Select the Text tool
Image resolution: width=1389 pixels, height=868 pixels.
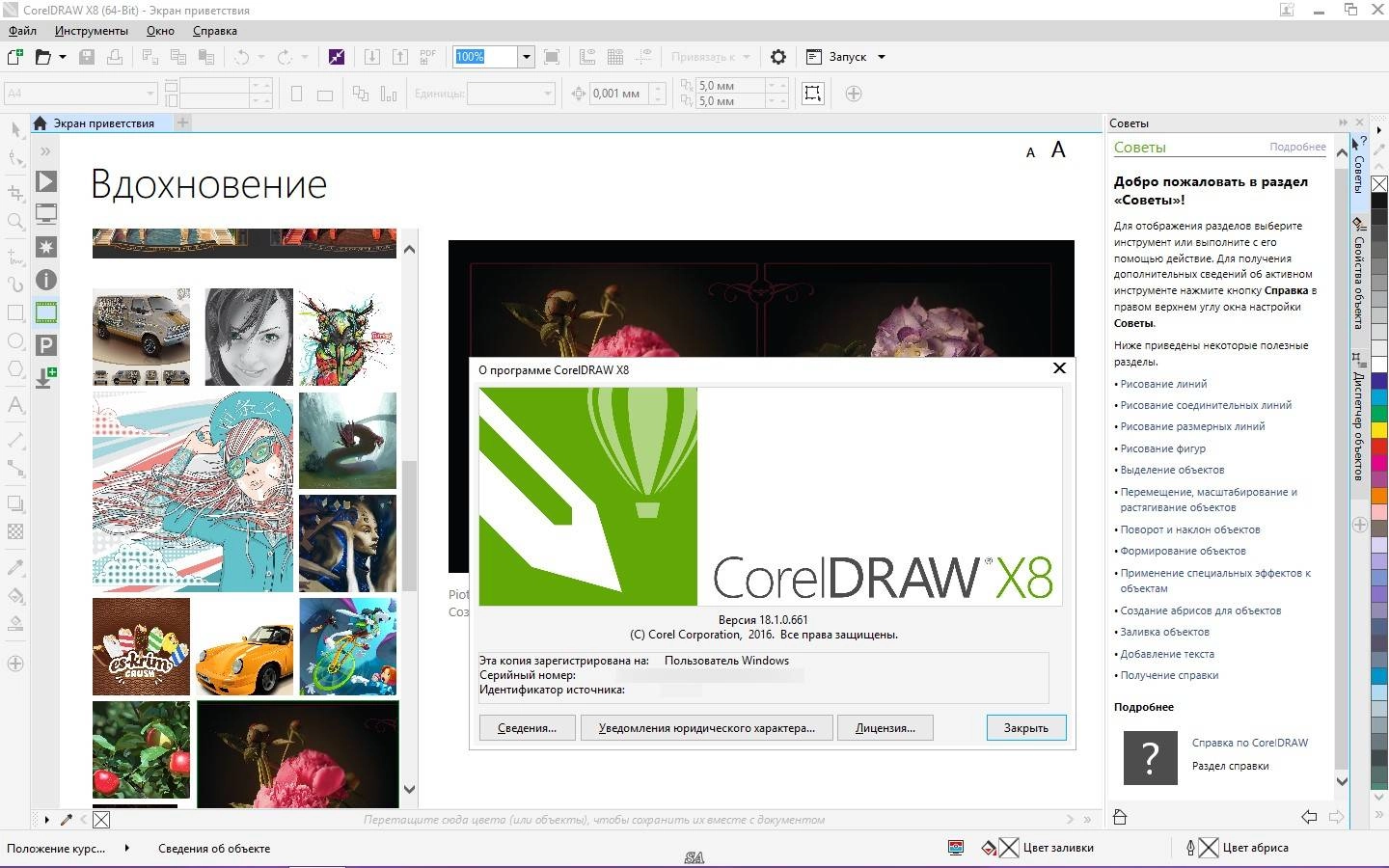(14, 405)
